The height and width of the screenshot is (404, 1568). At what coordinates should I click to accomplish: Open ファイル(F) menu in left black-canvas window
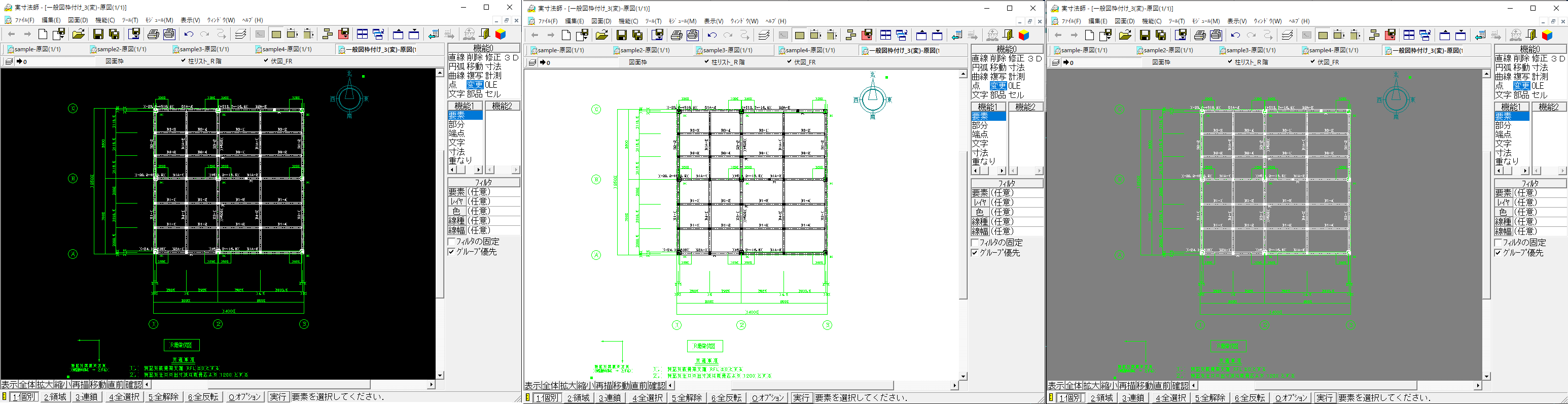24,20
